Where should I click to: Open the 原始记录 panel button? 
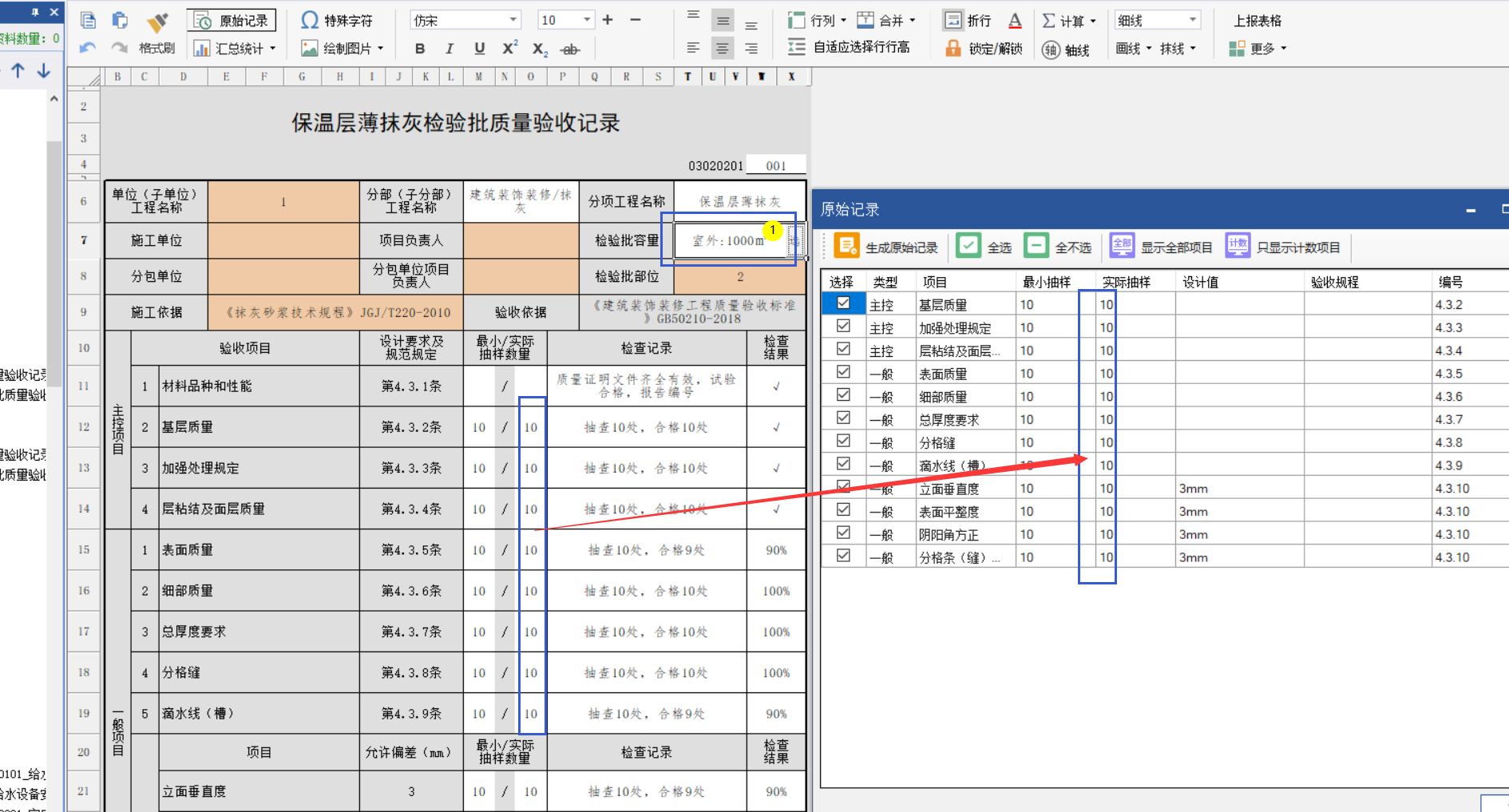point(232,21)
